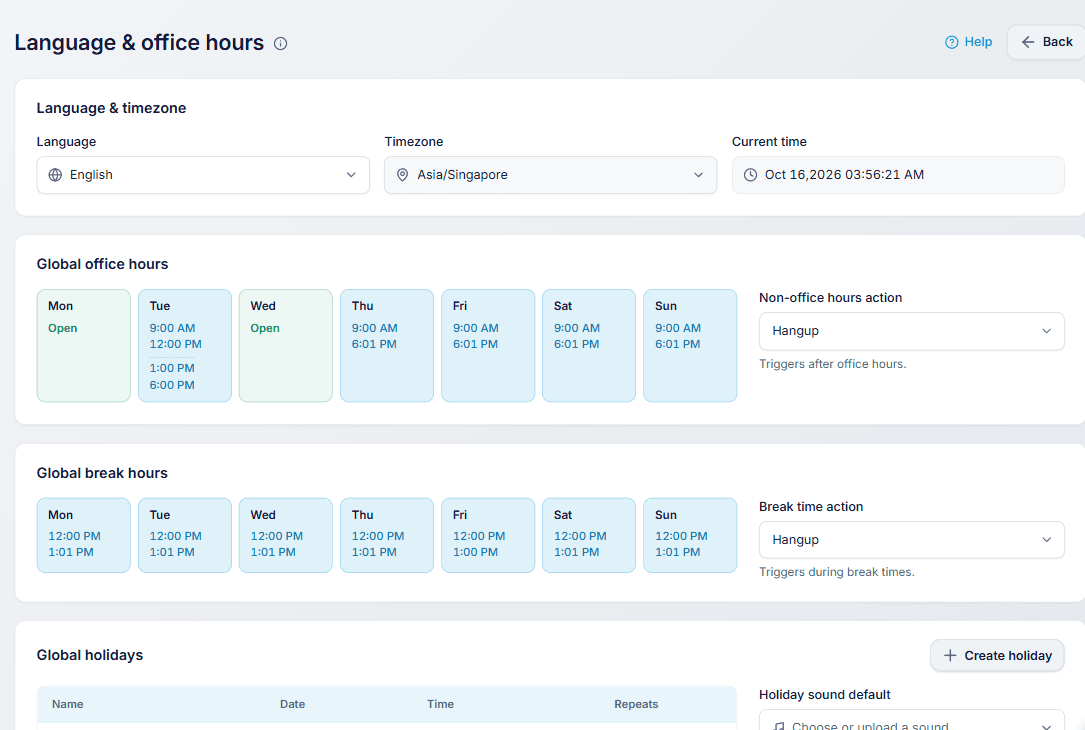Open the Asia/Singapore timezone dropdown

(x=550, y=175)
